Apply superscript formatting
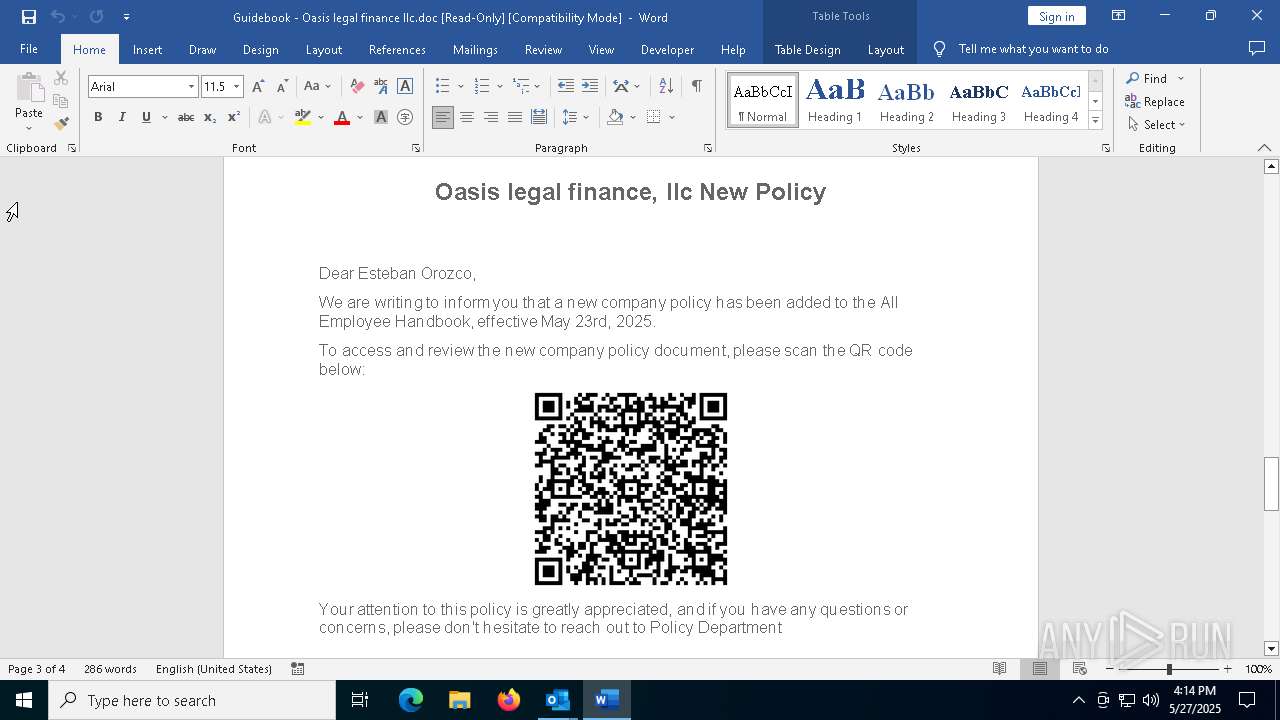Image resolution: width=1280 pixels, height=720 pixels. 234,117
